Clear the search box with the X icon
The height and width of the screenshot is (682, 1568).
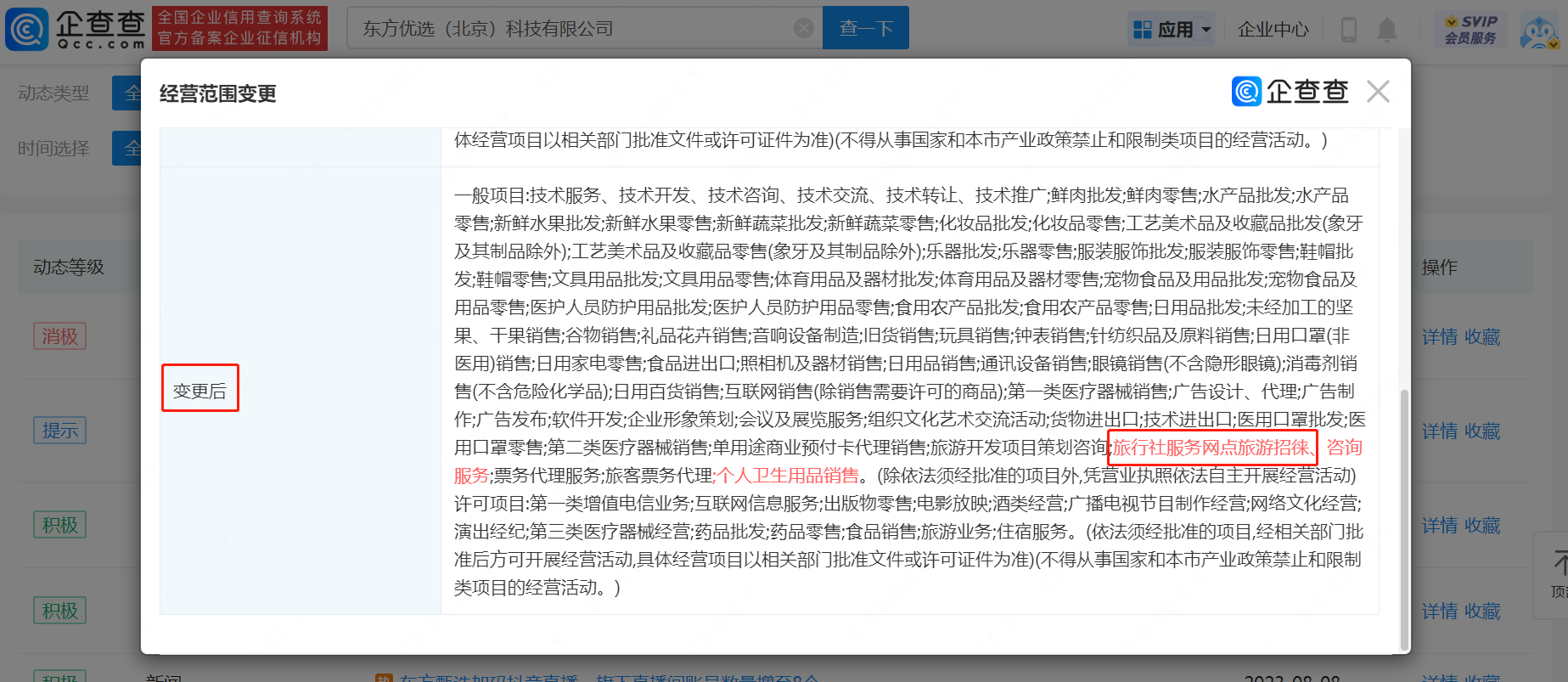[803, 28]
